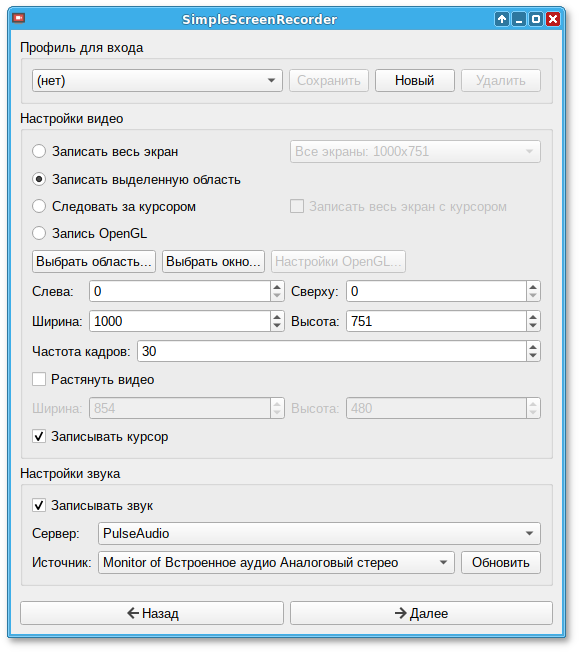Decrease Частота кадров with down arrow
579x652 pixels.
point(533,356)
